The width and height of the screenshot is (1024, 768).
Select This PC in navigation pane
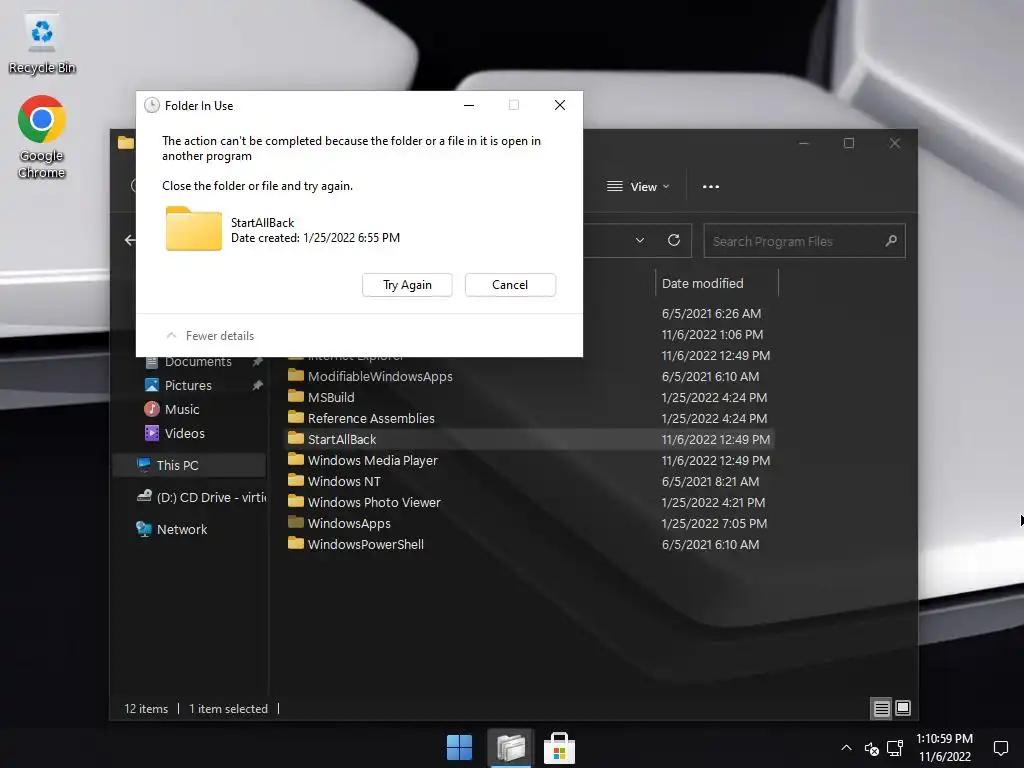click(x=189, y=466)
